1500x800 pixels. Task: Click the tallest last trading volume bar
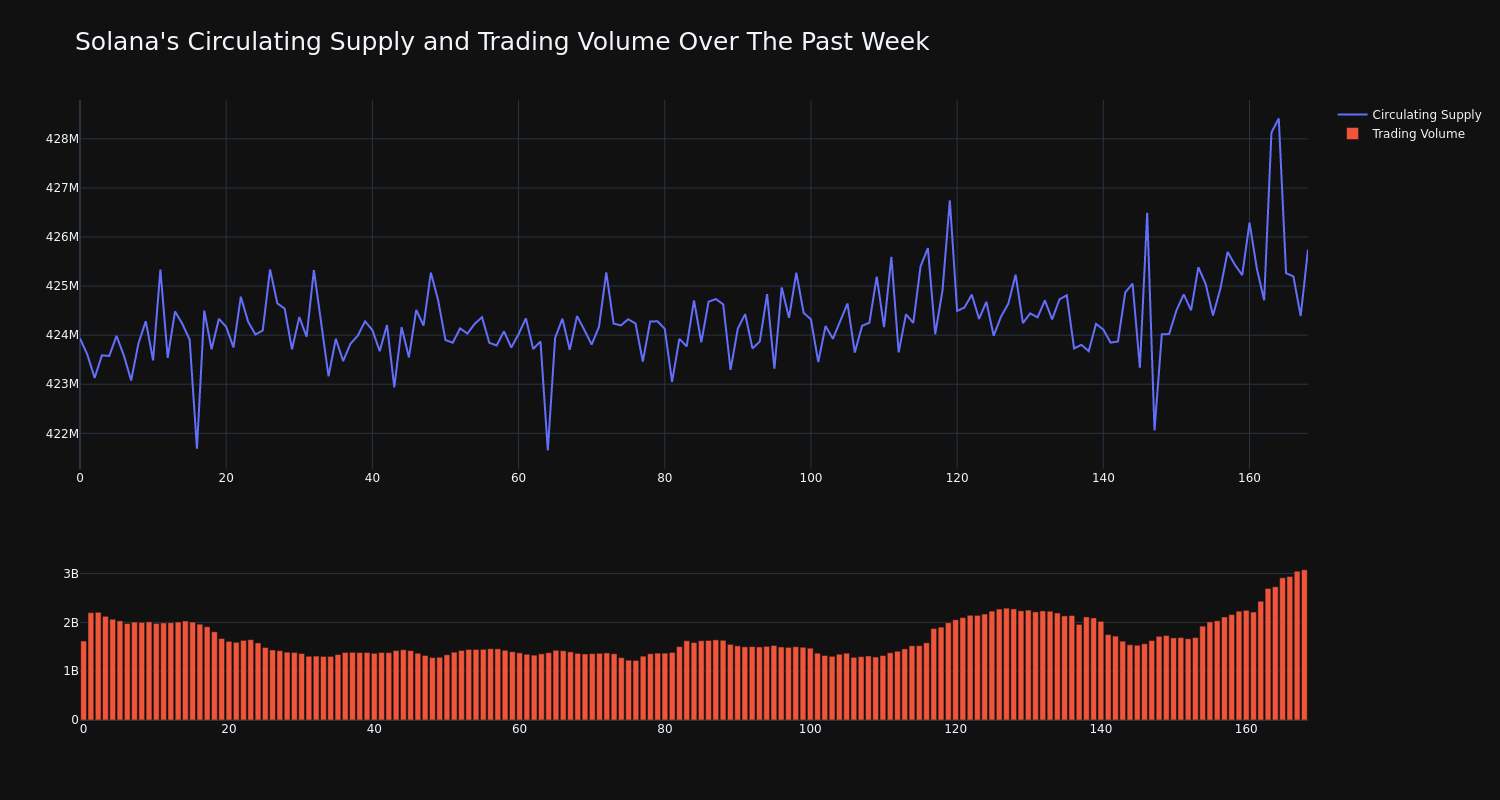[x=1304, y=645]
